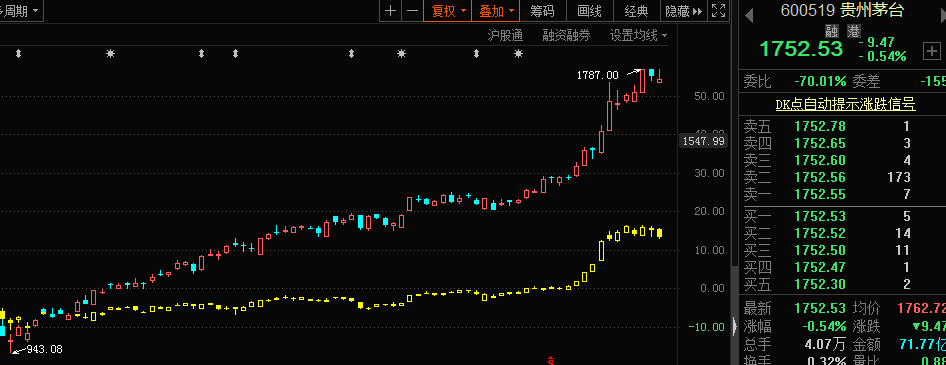Click the 1787.00 high price label
The width and height of the screenshot is (946, 365).
(x=597, y=75)
